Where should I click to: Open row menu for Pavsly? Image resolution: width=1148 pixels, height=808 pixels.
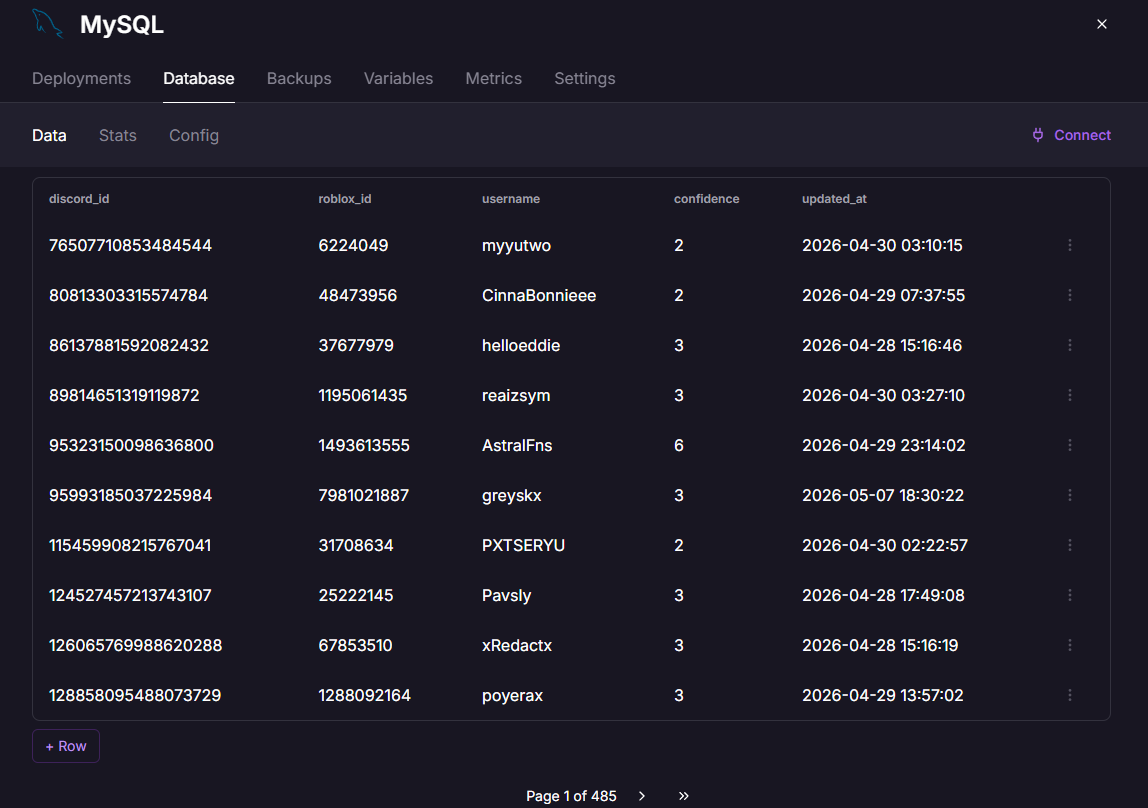point(1070,595)
